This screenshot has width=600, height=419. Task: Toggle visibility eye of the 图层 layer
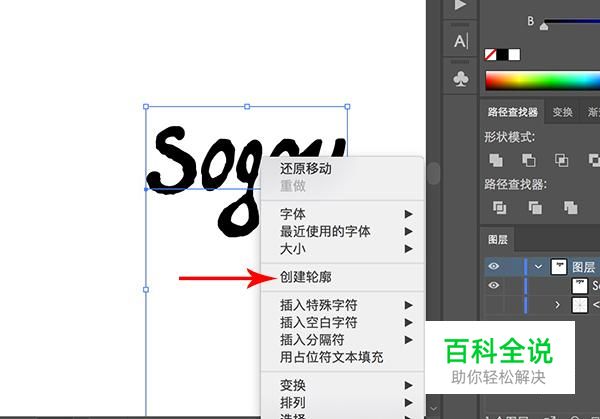coord(494,266)
